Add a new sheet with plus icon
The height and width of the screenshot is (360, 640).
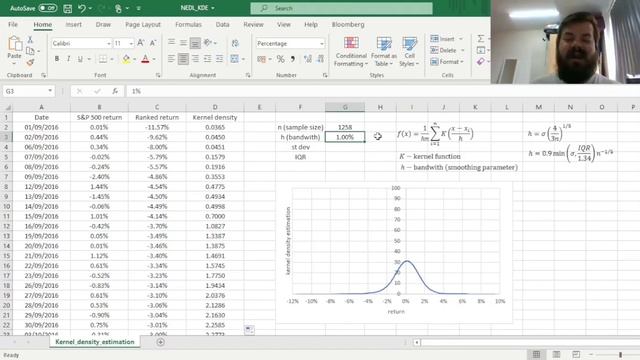pos(160,342)
